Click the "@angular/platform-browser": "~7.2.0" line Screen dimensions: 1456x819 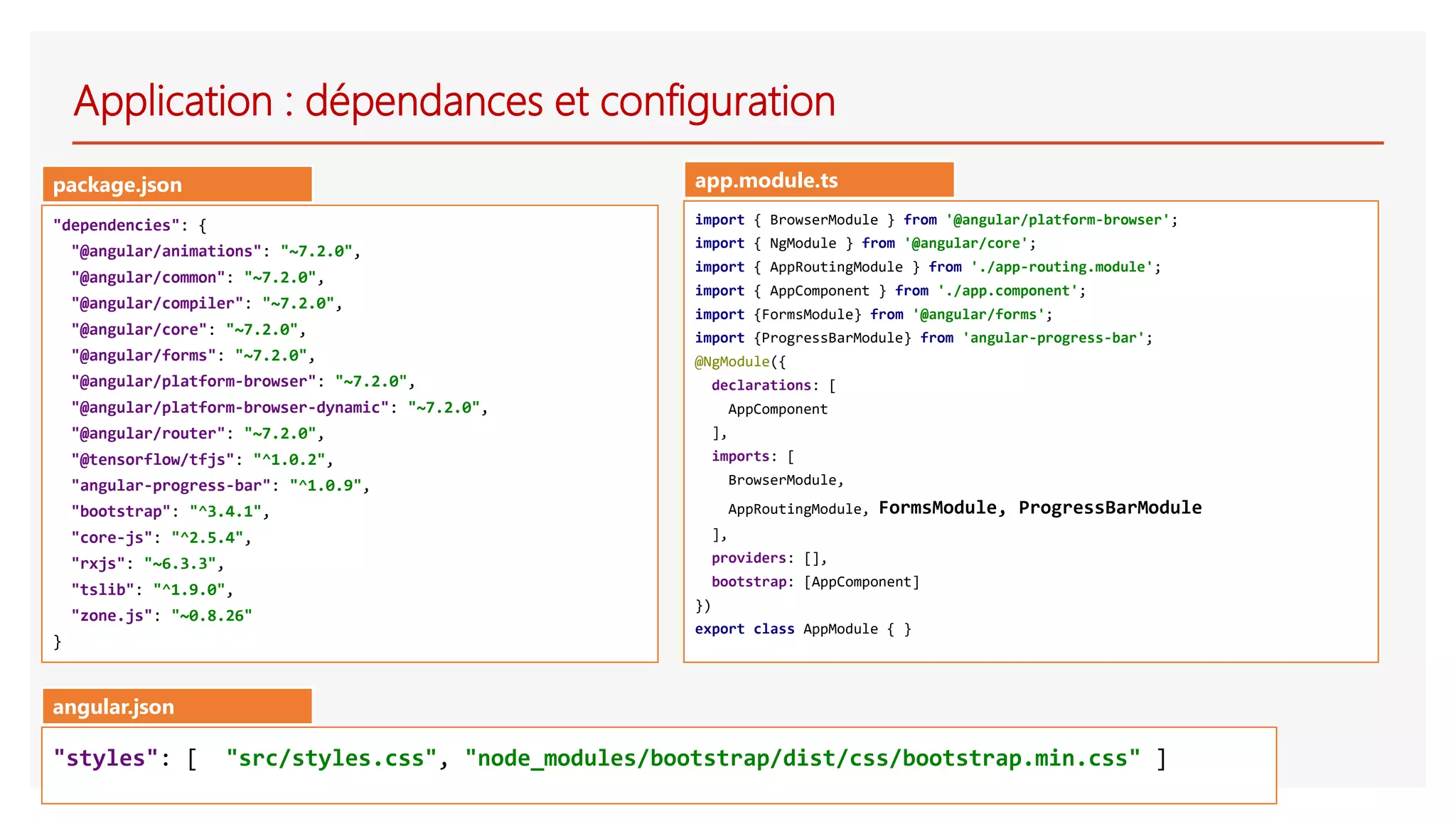point(243,382)
